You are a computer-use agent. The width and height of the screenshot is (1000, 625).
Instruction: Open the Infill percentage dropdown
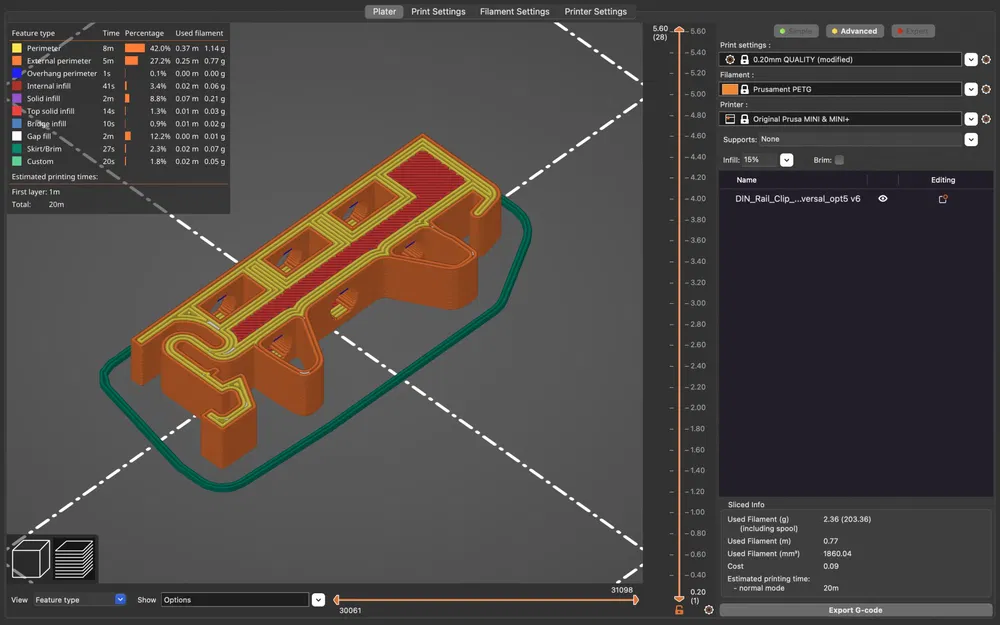pos(787,160)
